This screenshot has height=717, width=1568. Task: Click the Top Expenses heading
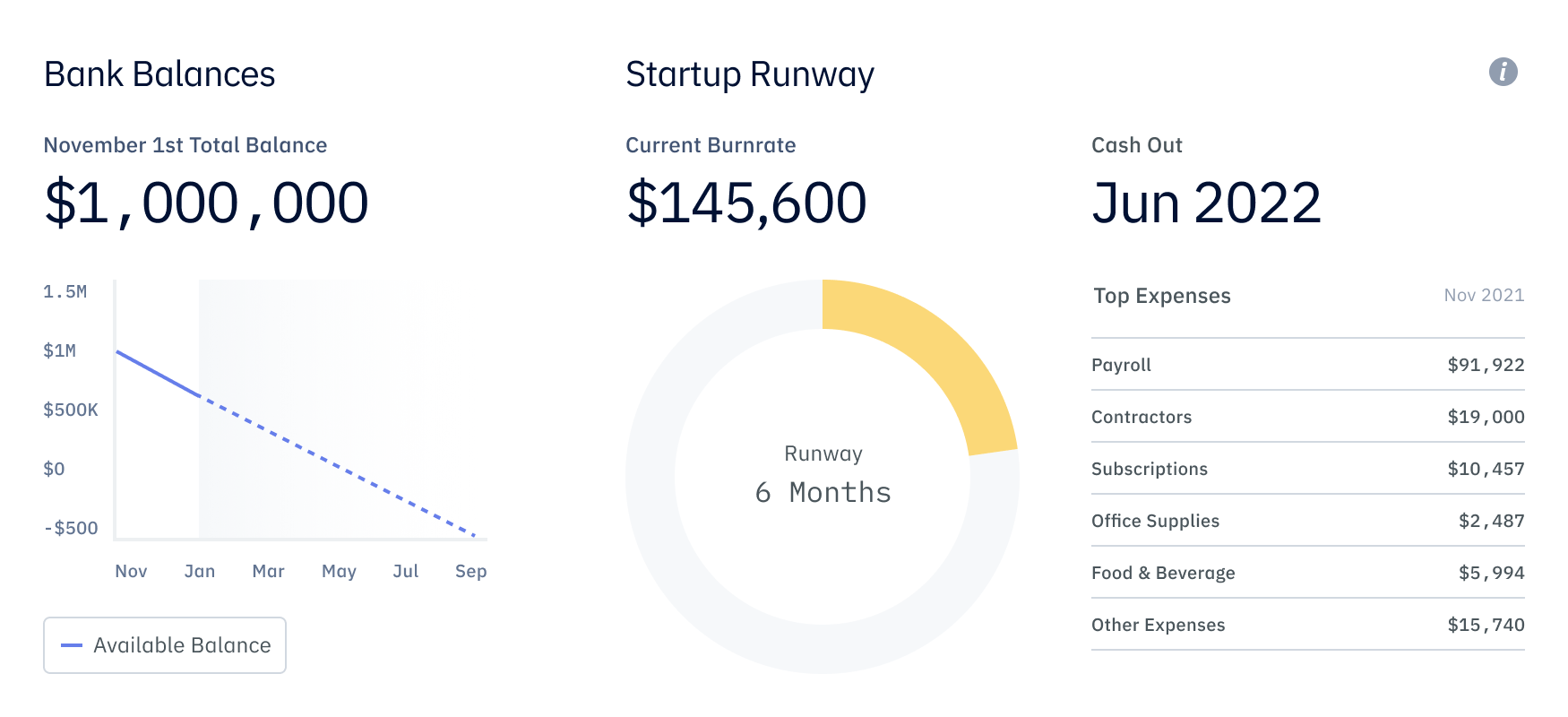[x=1162, y=296]
